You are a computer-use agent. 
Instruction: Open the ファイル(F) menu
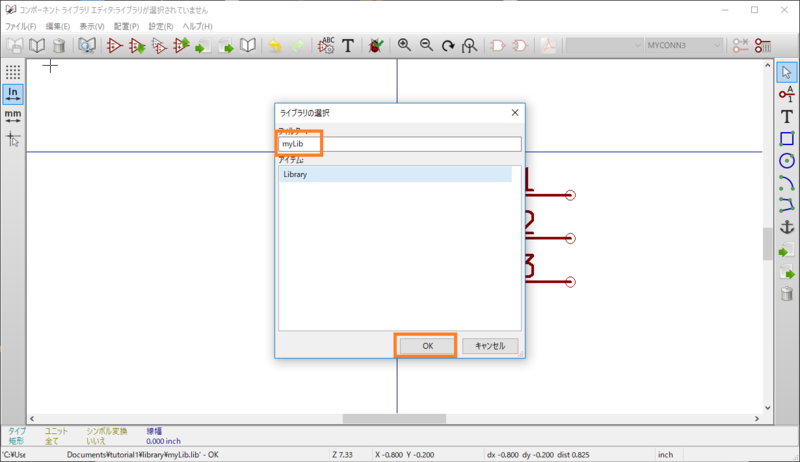coord(20,26)
